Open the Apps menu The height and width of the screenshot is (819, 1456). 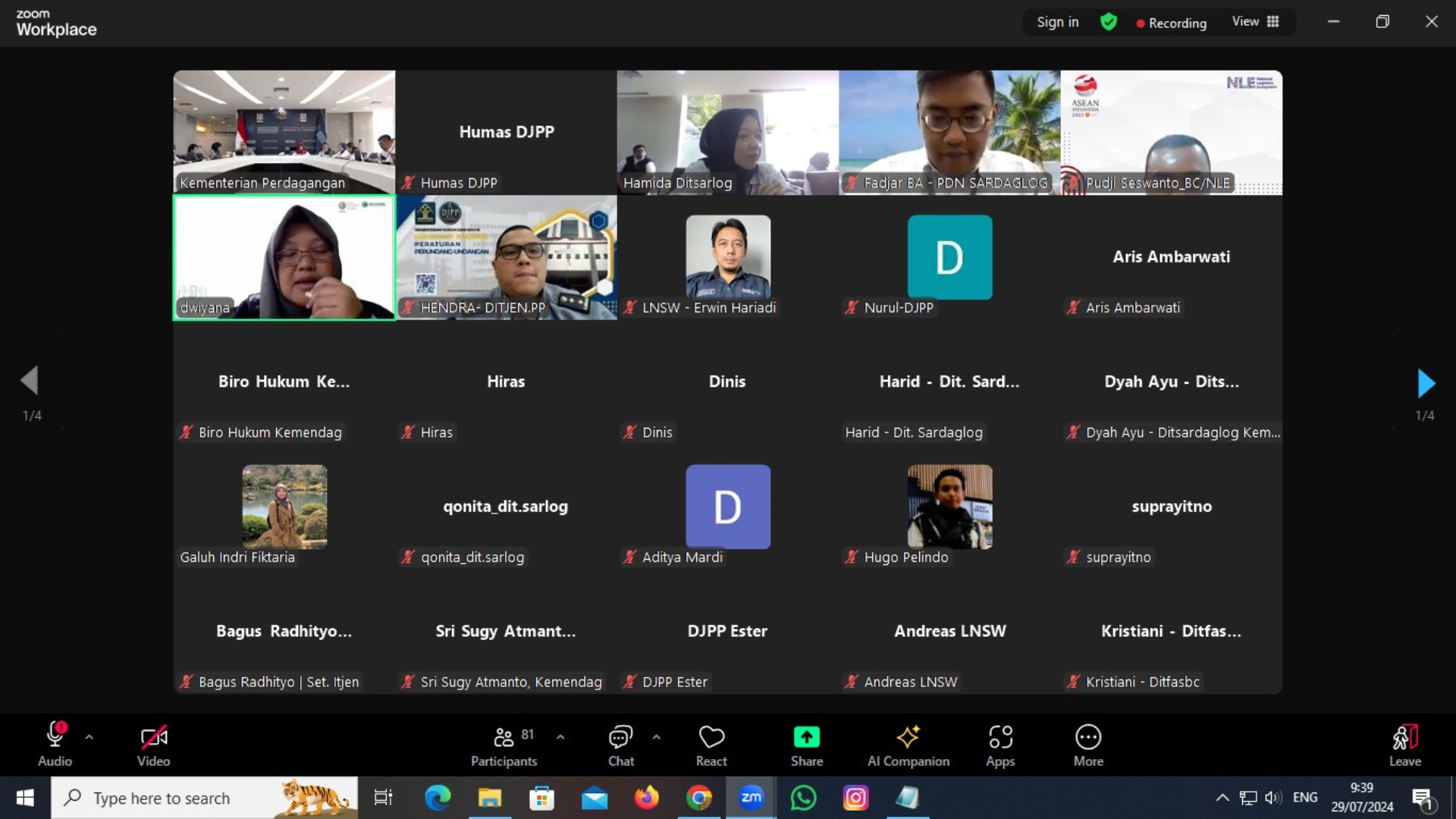coord(1000,745)
